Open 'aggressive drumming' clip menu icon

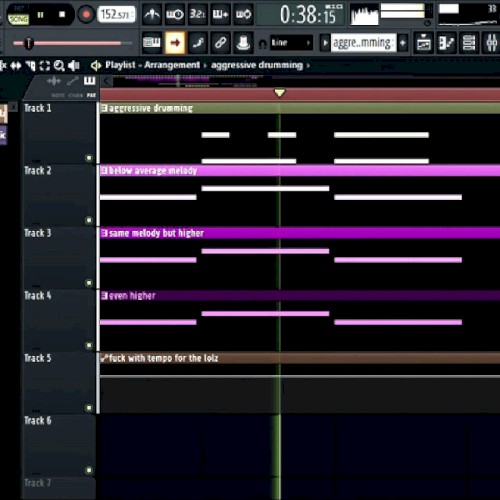click(104, 108)
